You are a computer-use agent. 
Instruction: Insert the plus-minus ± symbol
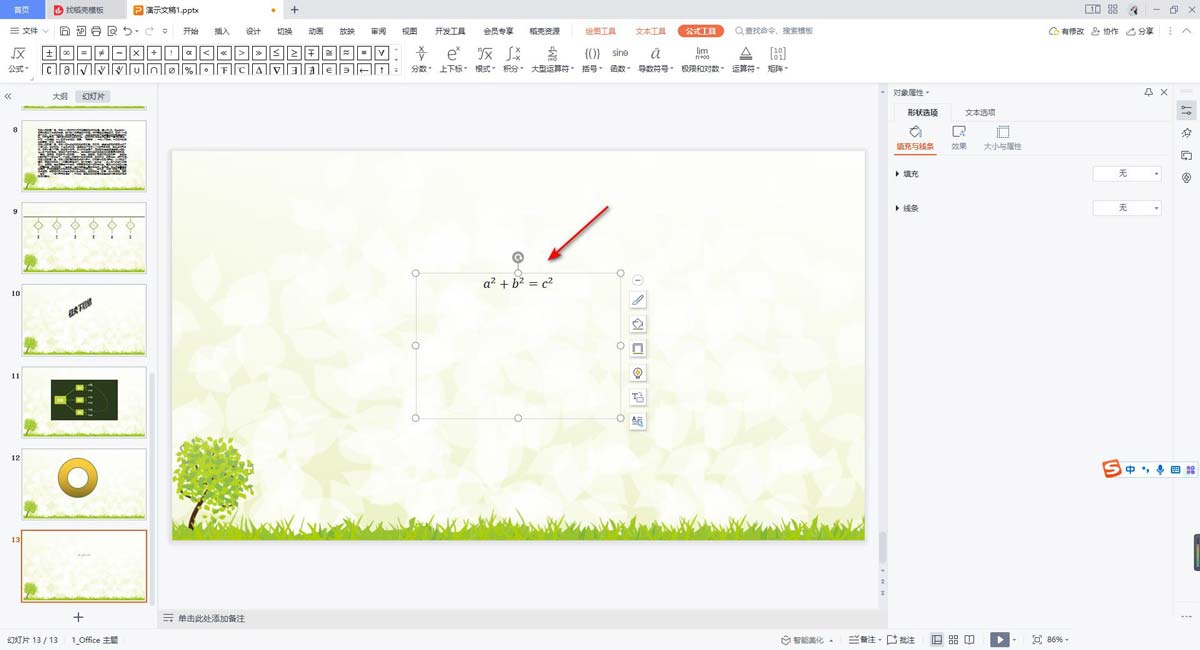[x=49, y=53]
